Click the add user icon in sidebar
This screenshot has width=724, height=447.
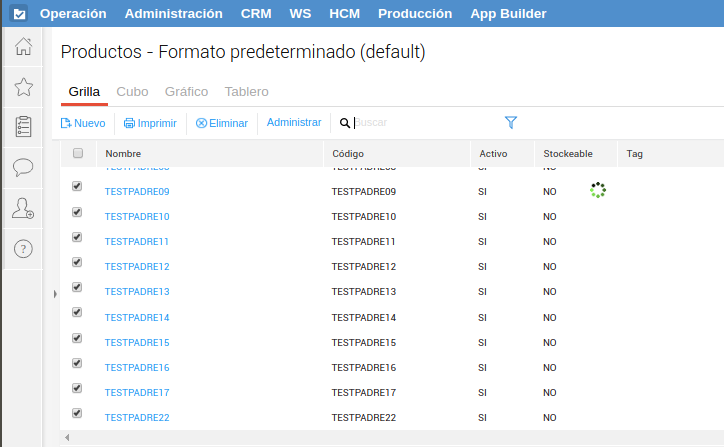click(22, 208)
